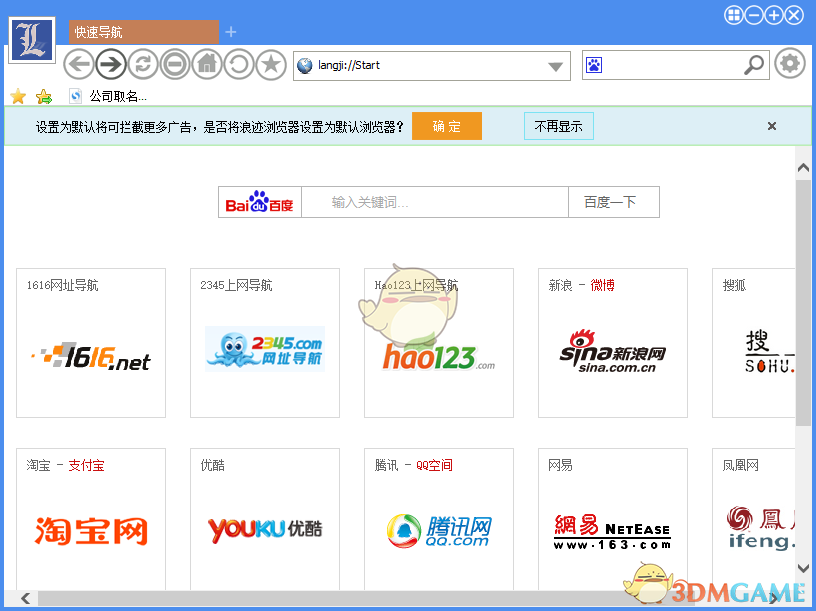This screenshot has height=611, width=816.
Task: Open favorites with the star icon
Action: point(270,64)
